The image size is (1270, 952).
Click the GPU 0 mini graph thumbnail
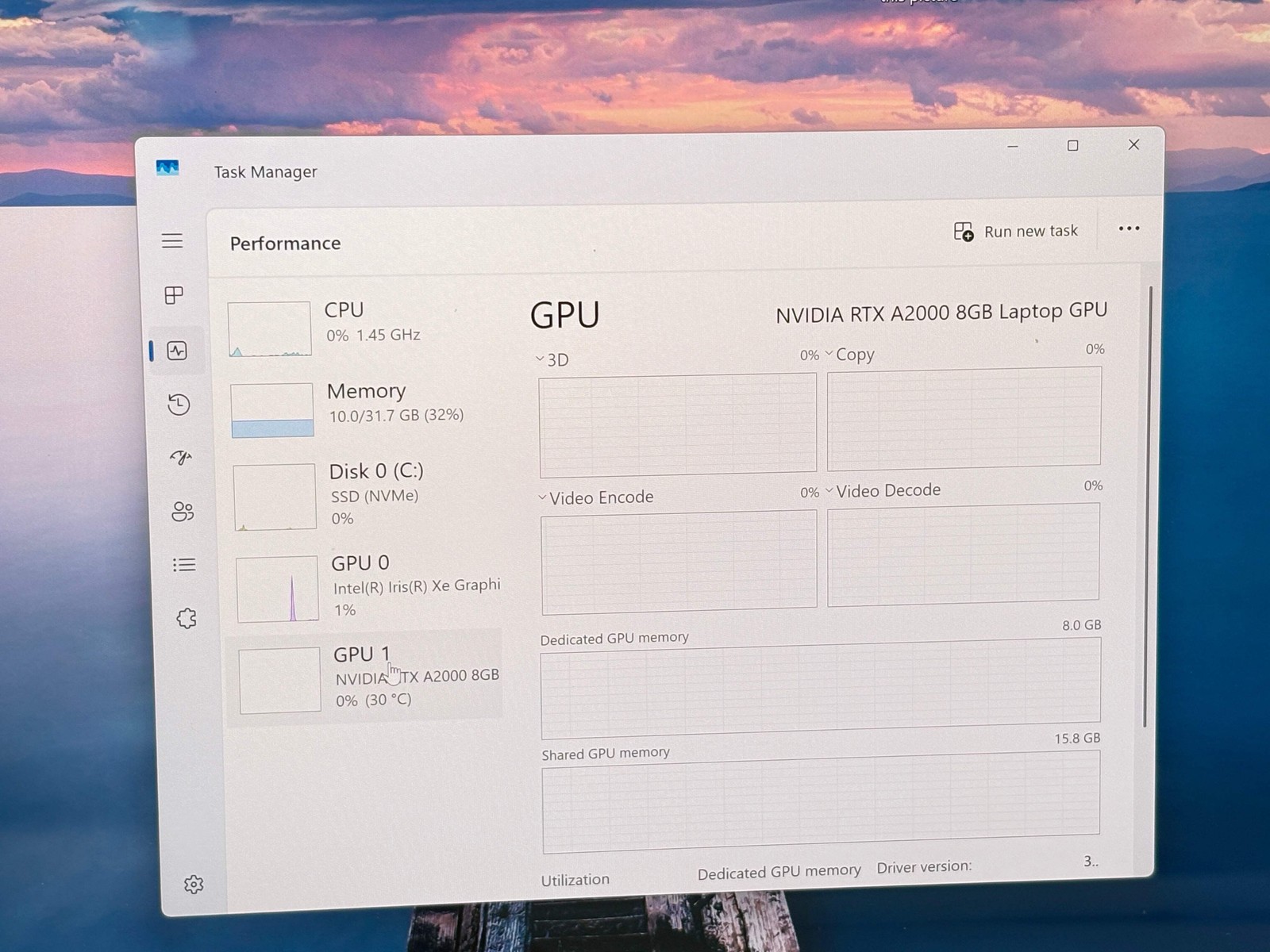coord(277,589)
